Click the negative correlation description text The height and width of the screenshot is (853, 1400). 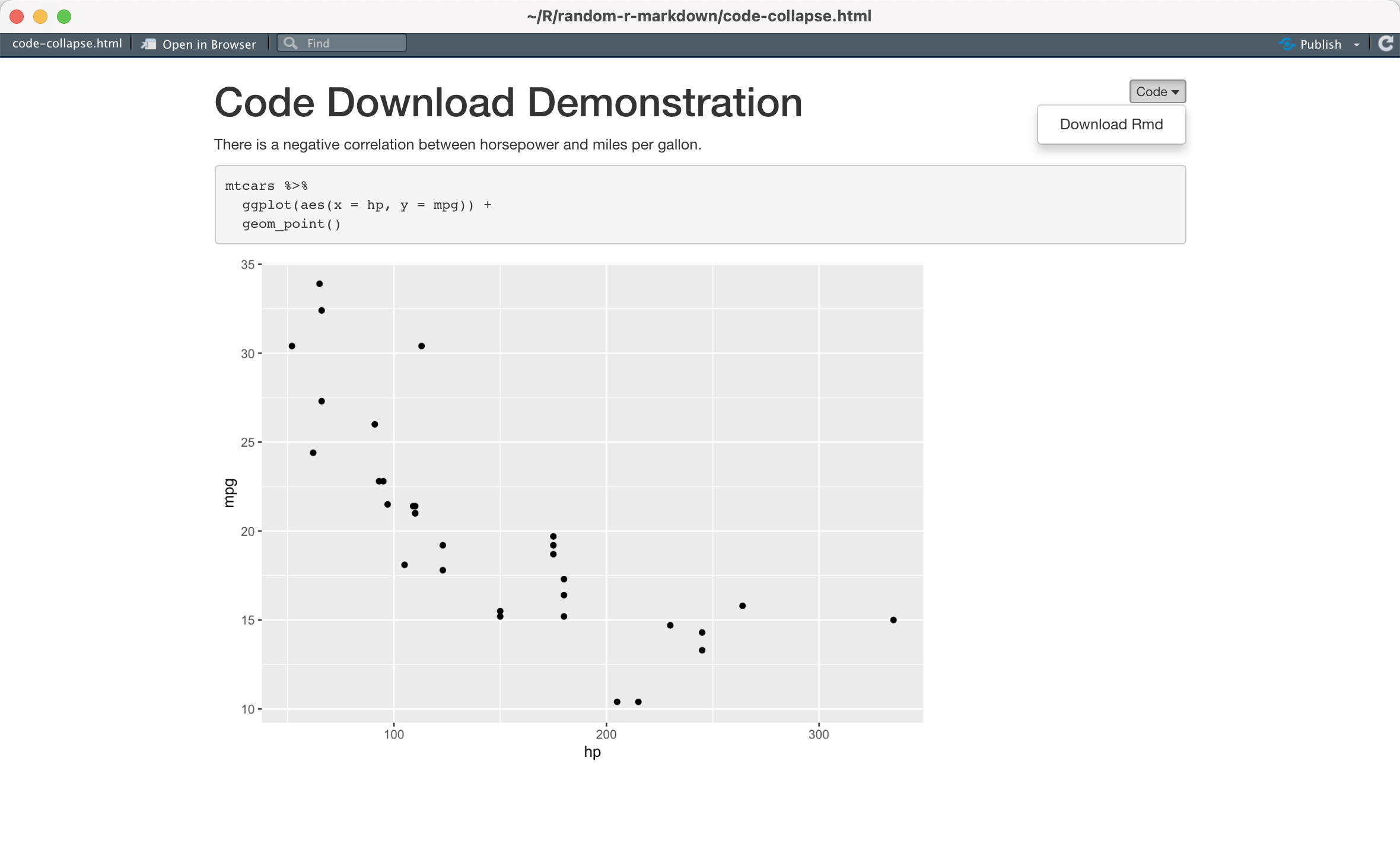(457, 144)
